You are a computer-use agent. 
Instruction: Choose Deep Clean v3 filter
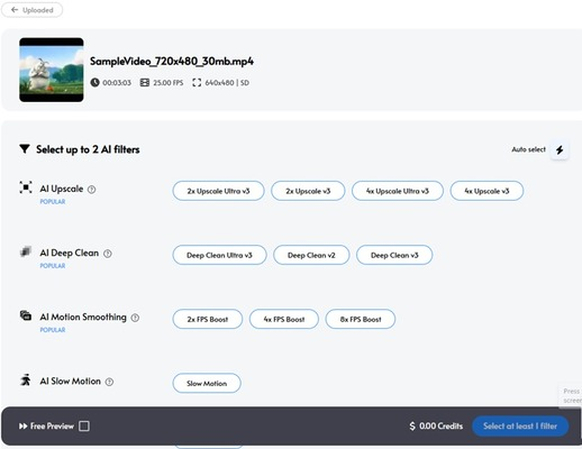394,255
